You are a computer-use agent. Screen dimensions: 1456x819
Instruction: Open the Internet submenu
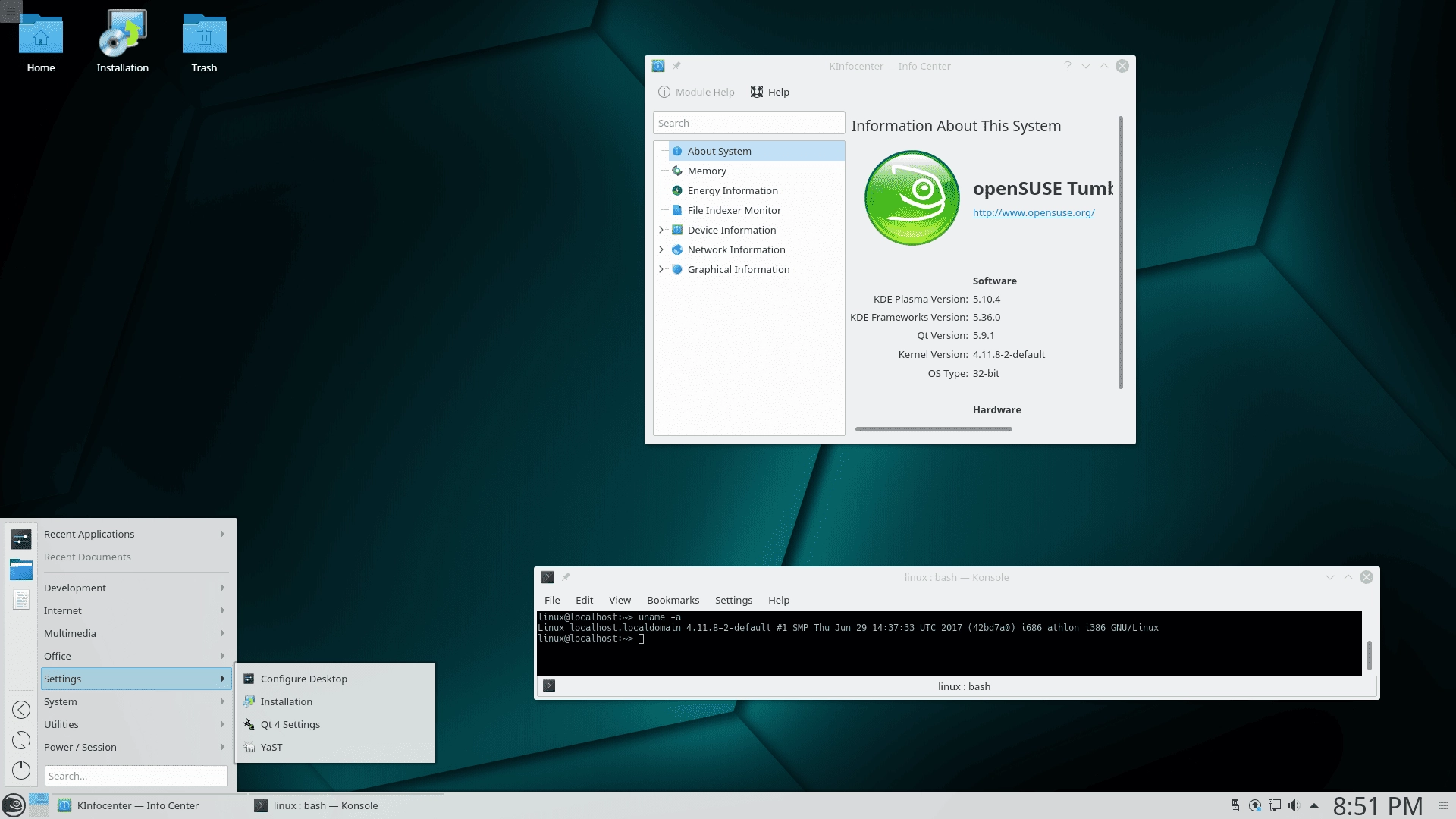coord(135,610)
